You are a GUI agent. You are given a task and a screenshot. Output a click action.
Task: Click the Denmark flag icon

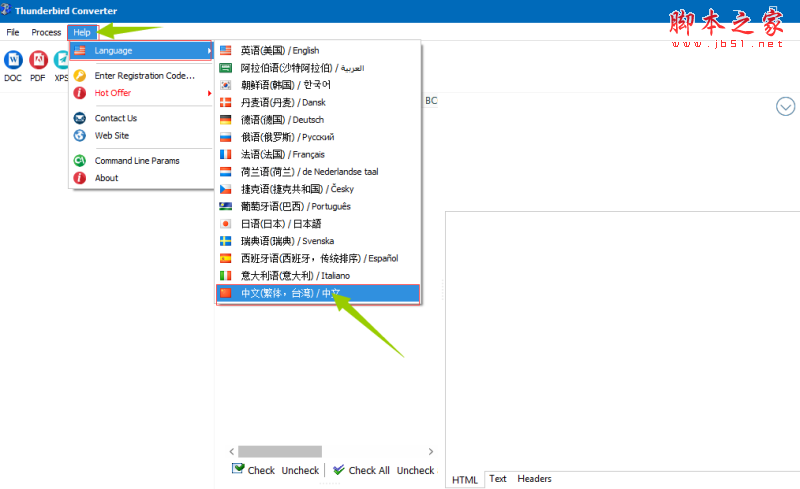pyautogui.click(x=226, y=102)
